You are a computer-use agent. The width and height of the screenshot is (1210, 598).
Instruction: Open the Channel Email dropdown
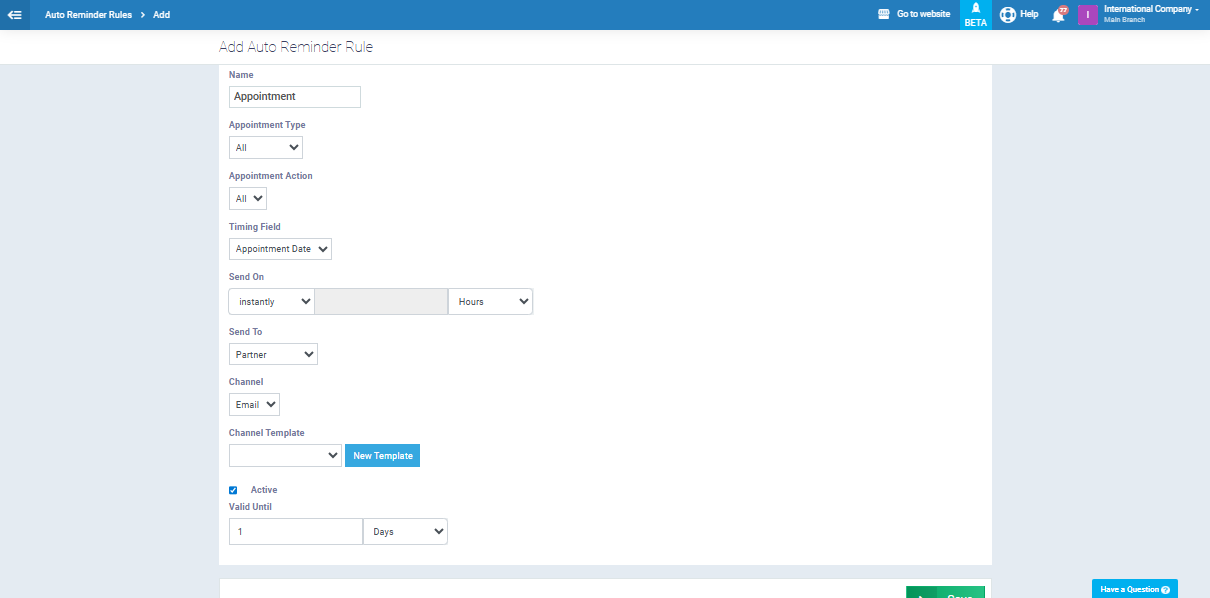pyautogui.click(x=254, y=405)
